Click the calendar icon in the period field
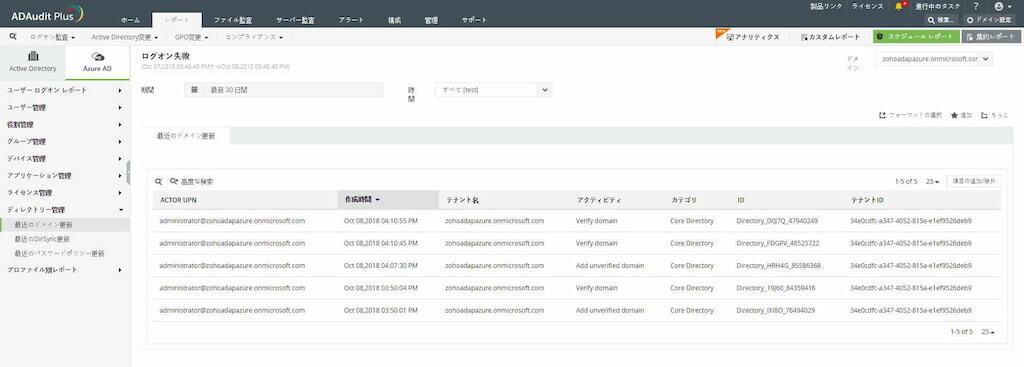 195,90
